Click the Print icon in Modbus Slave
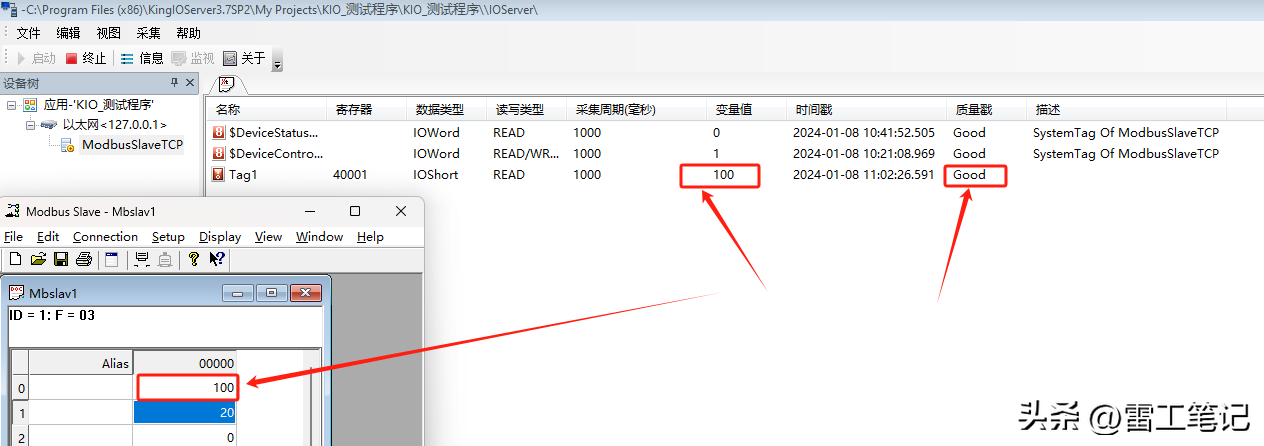 pos(83,260)
